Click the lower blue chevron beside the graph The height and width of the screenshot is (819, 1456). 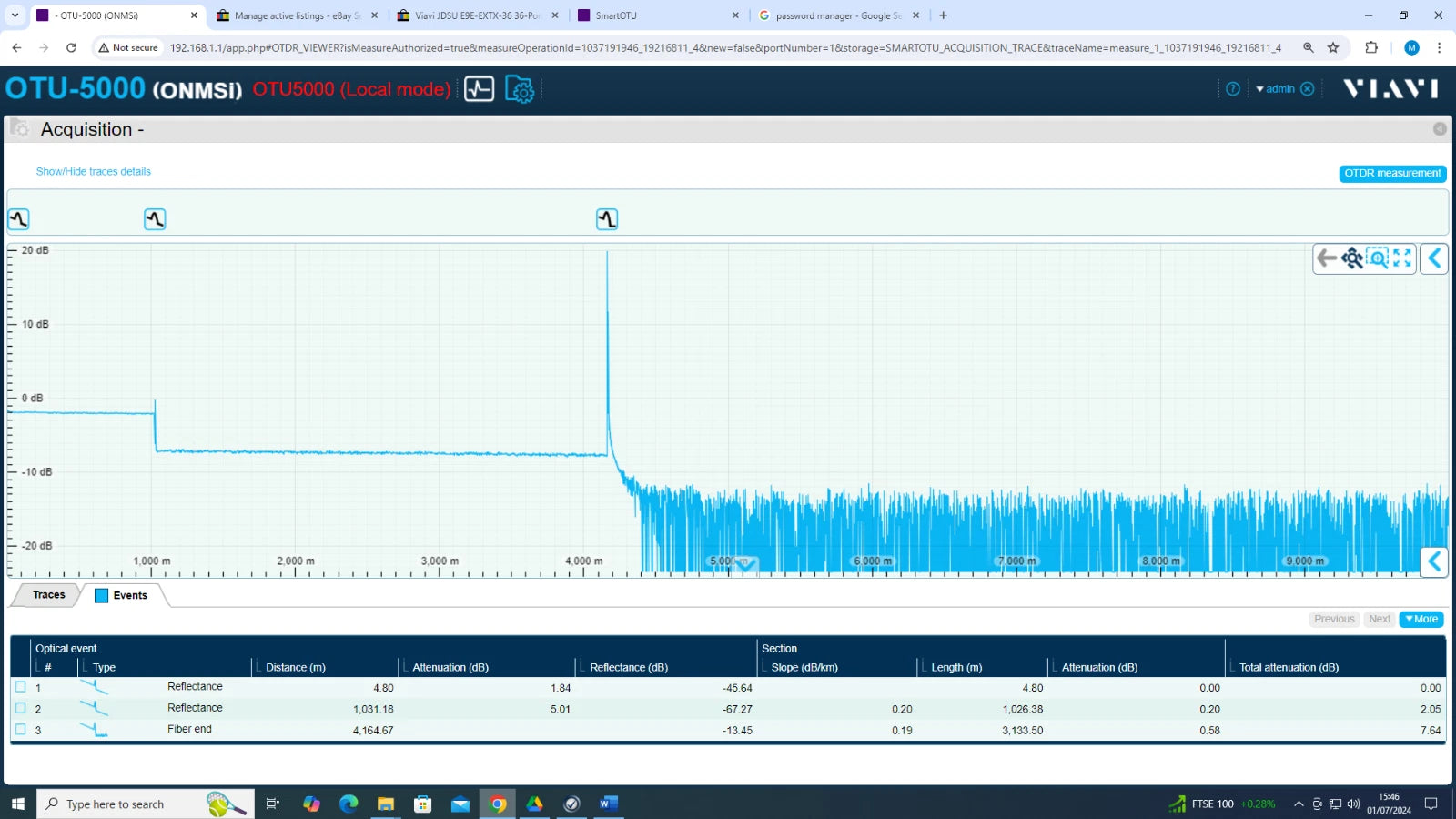tap(1434, 561)
